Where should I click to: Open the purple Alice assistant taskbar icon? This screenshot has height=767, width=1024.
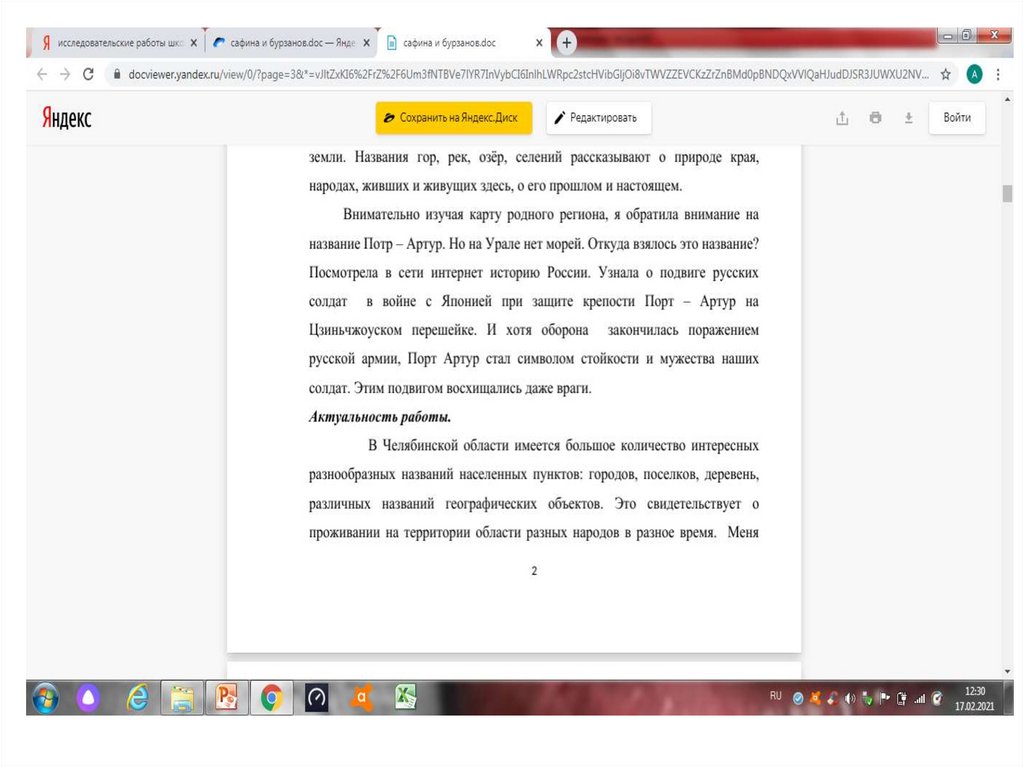click(88, 698)
